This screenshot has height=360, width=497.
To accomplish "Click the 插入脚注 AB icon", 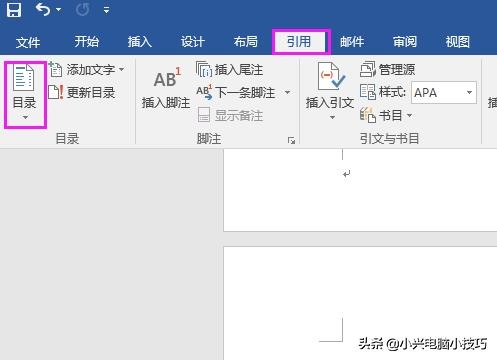I will [x=167, y=78].
